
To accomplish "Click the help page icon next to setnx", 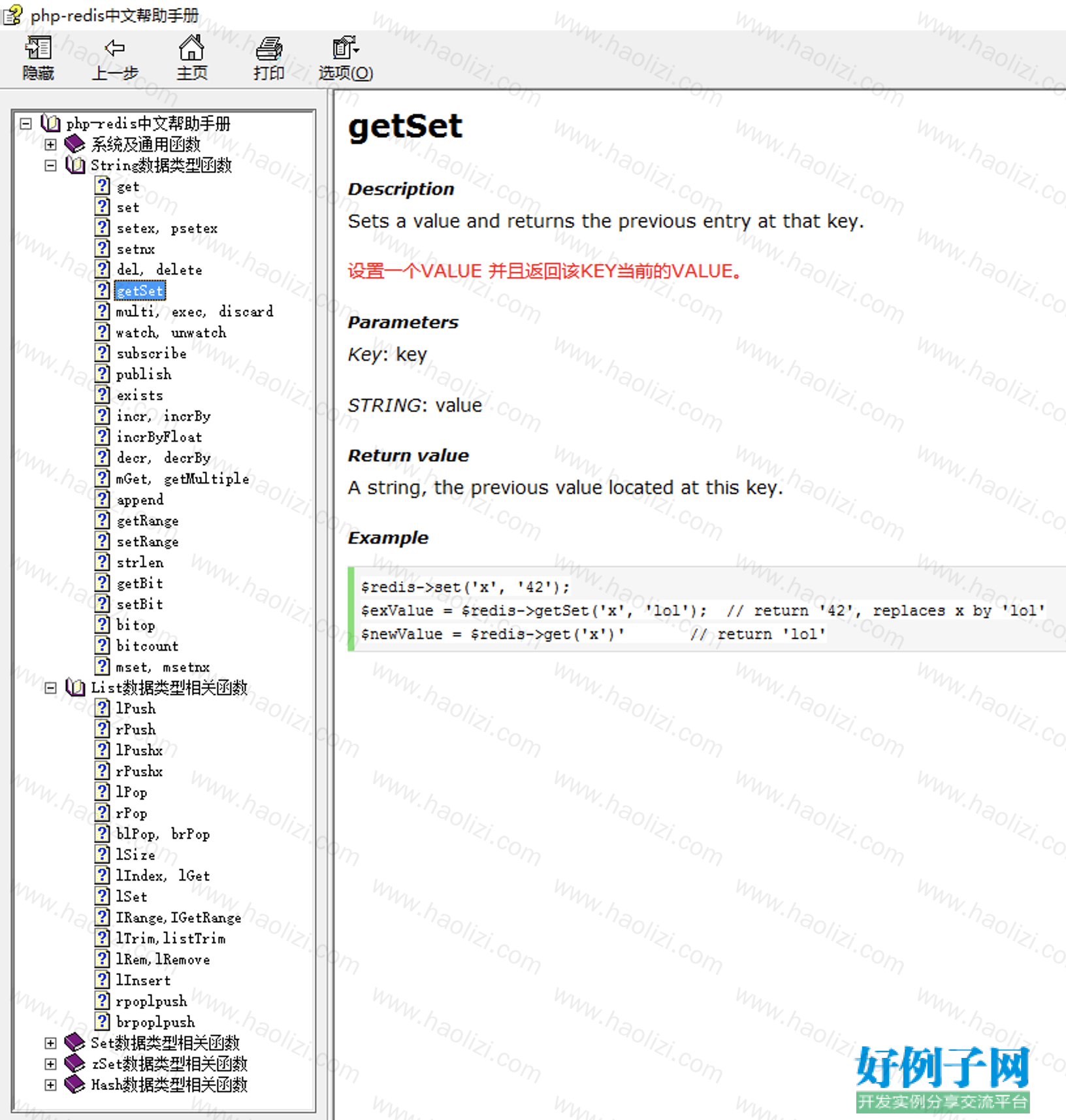I will 103,249.
